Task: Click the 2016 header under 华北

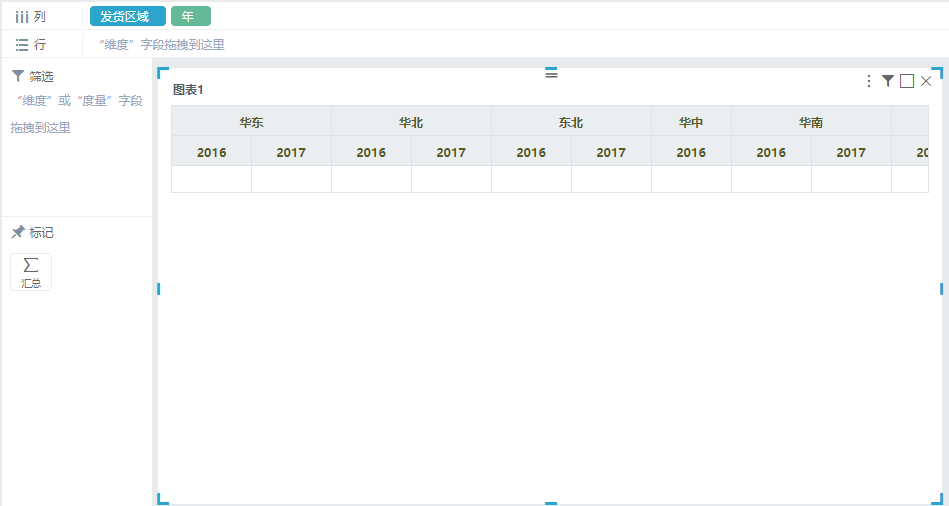Action: click(x=371, y=153)
